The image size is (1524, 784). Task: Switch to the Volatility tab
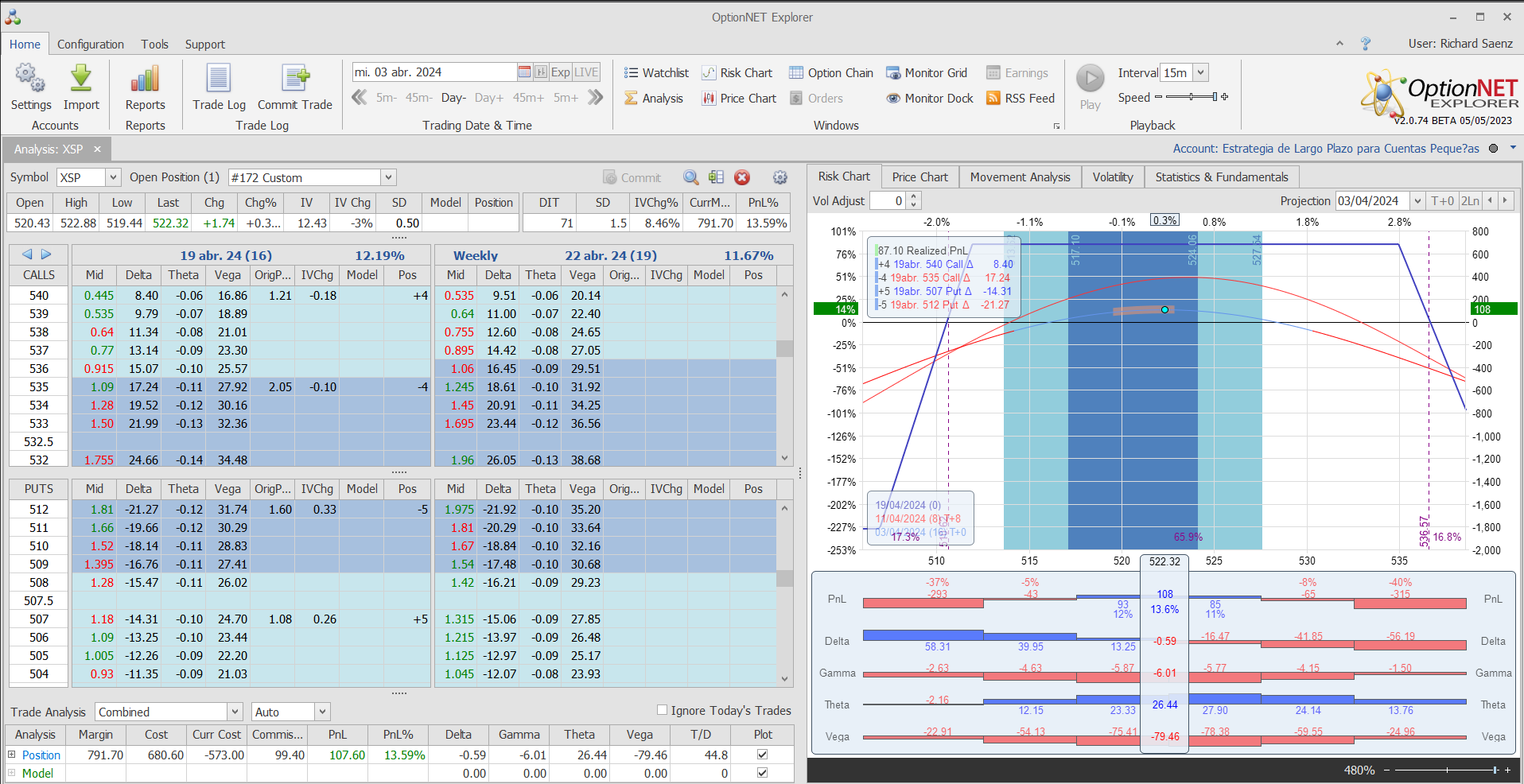1112,177
